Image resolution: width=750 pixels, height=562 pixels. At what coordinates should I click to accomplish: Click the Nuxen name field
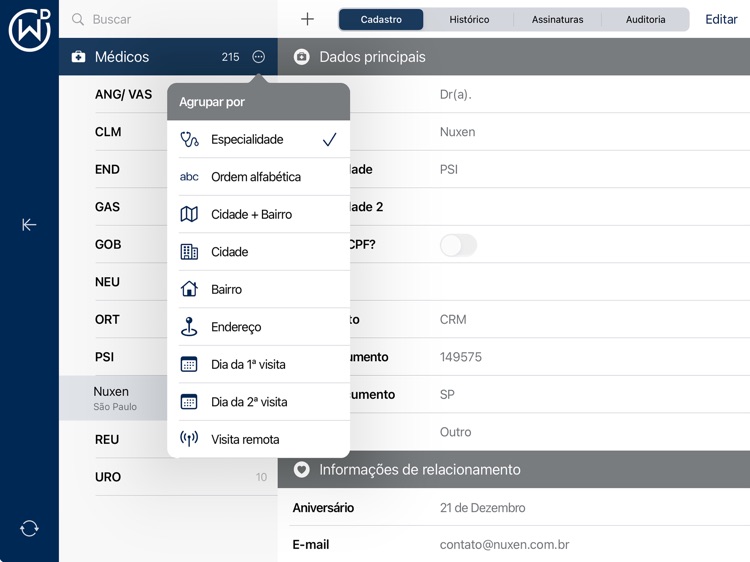[x=457, y=132]
